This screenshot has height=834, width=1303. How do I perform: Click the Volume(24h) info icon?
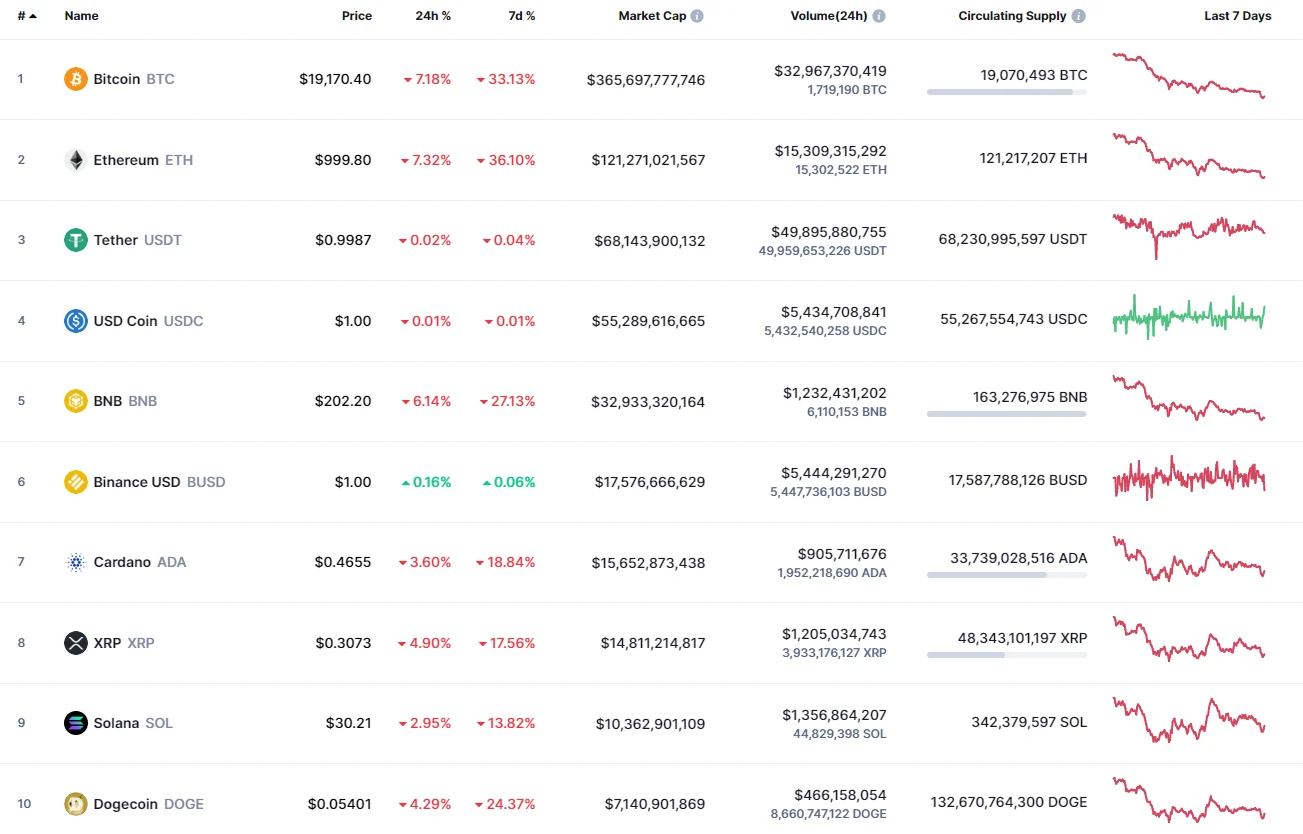point(879,16)
